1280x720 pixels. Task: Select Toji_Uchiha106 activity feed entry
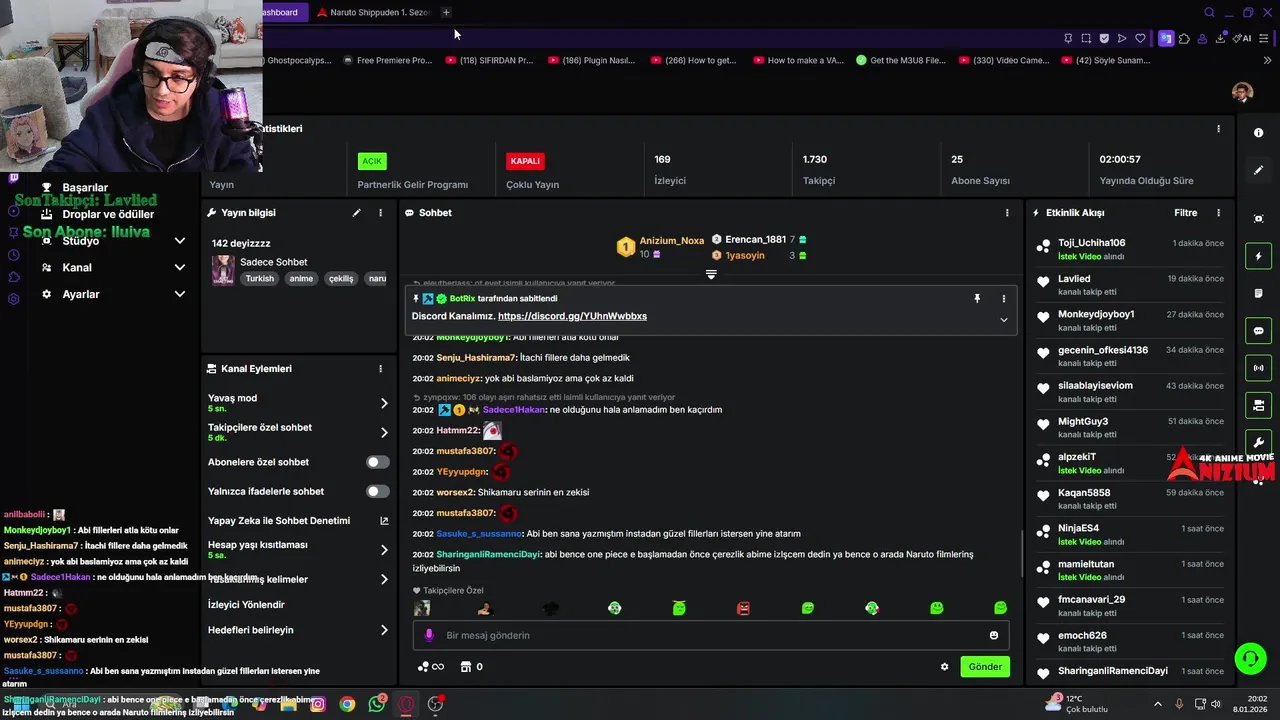[x=1130, y=249]
